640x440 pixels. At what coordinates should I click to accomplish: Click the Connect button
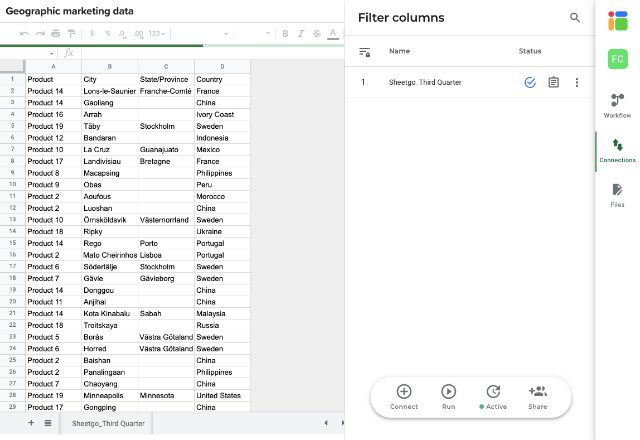tap(404, 397)
